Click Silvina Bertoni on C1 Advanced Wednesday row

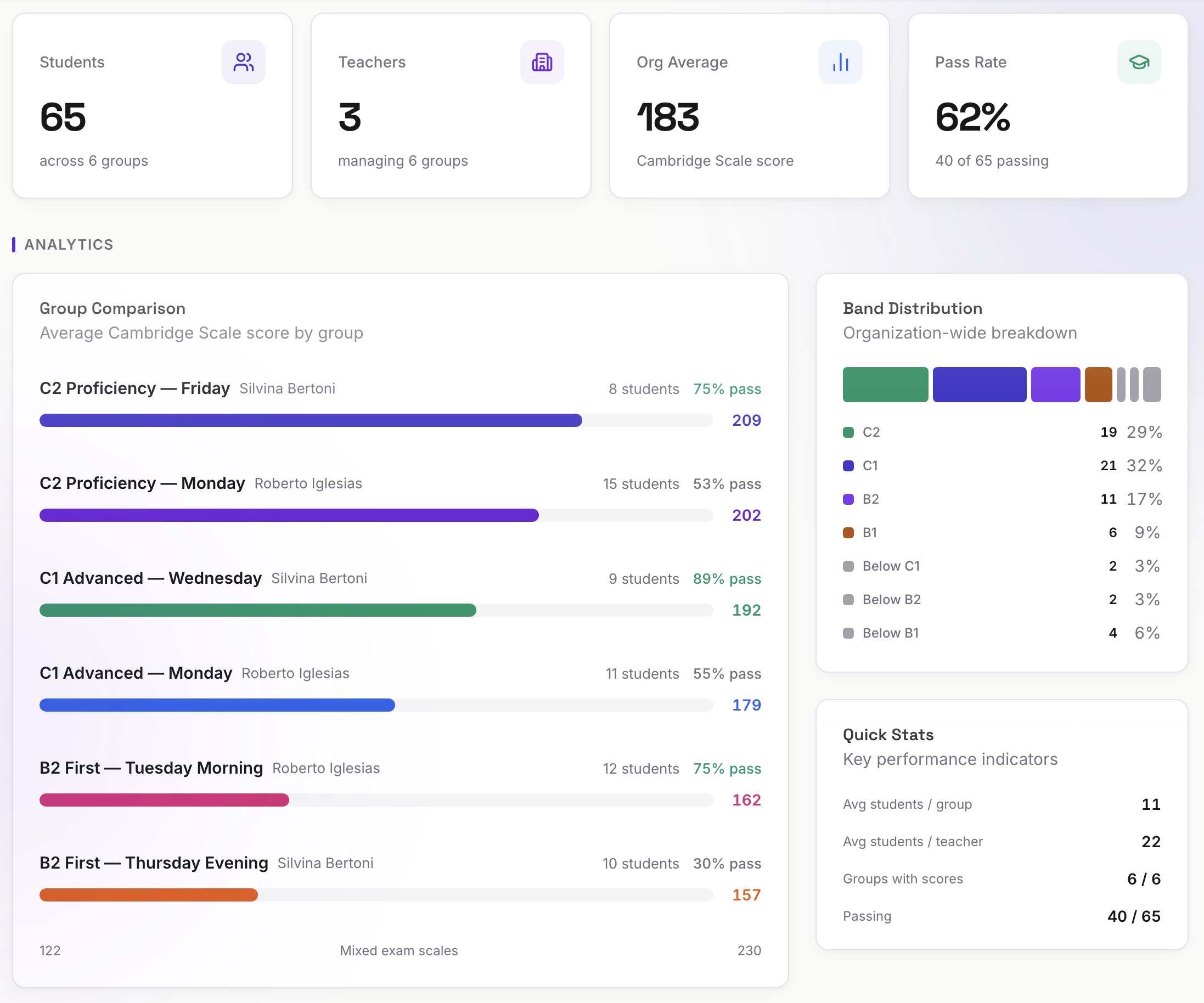click(319, 579)
